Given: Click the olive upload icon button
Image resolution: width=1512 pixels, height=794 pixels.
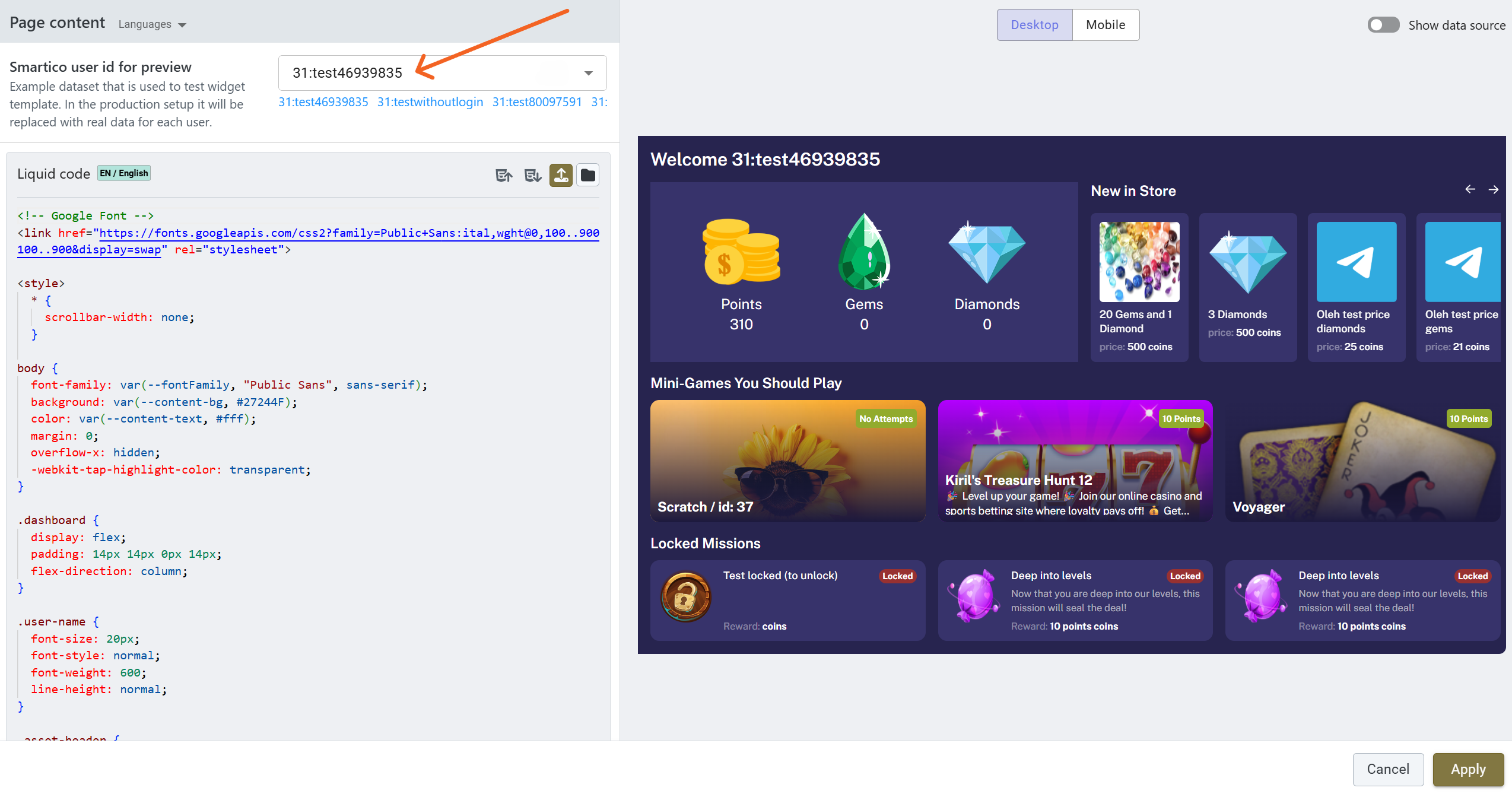Looking at the screenshot, I should [x=561, y=175].
